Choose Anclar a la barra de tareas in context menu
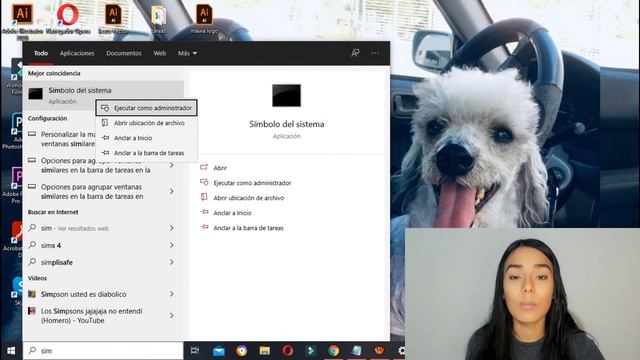This screenshot has height=360, width=640. [x=147, y=153]
